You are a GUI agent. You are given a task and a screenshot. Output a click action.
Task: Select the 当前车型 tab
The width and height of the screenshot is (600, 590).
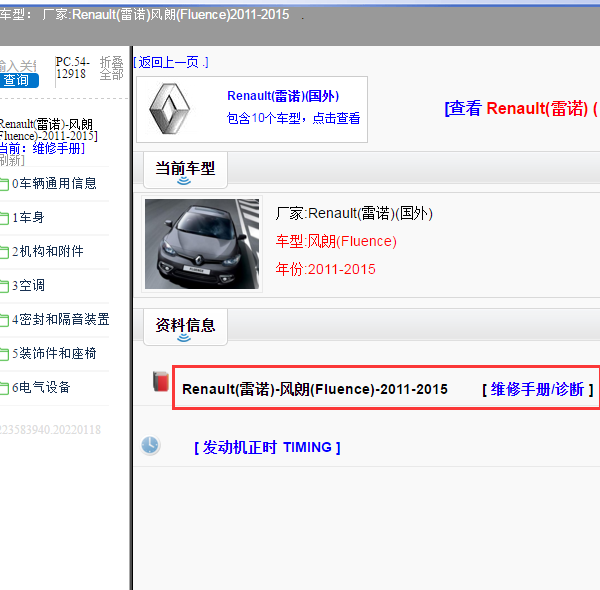coord(185,169)
